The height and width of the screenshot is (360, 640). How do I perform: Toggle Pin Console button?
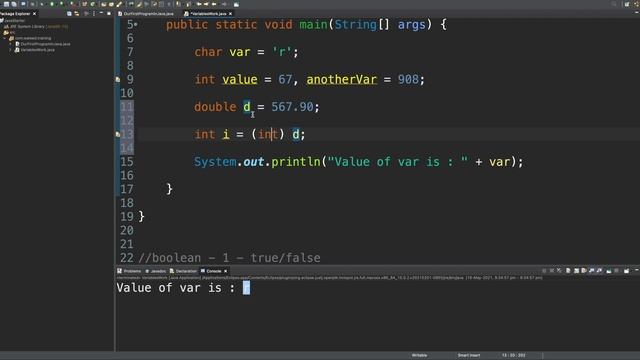click(x=609, y=271)
